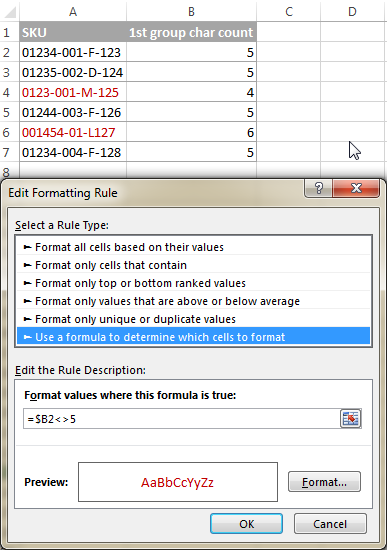Viewport: 387px width, 550px height.
Task: Select 'Format only unique or duplicate values'
Action: [x=193, y=319]
